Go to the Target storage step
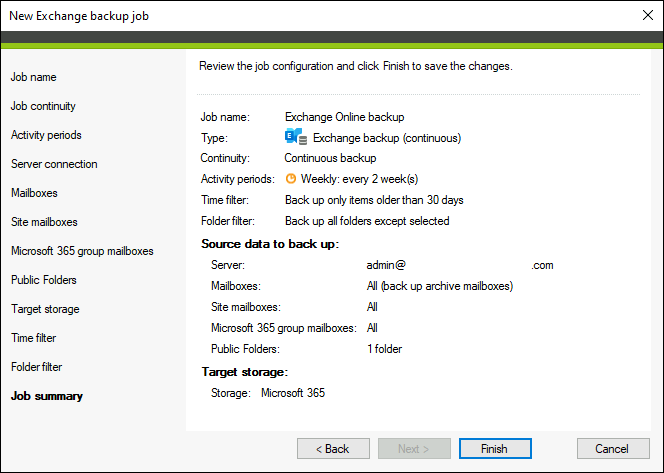This screenshot has height=473, width=664. pos(45,309)
